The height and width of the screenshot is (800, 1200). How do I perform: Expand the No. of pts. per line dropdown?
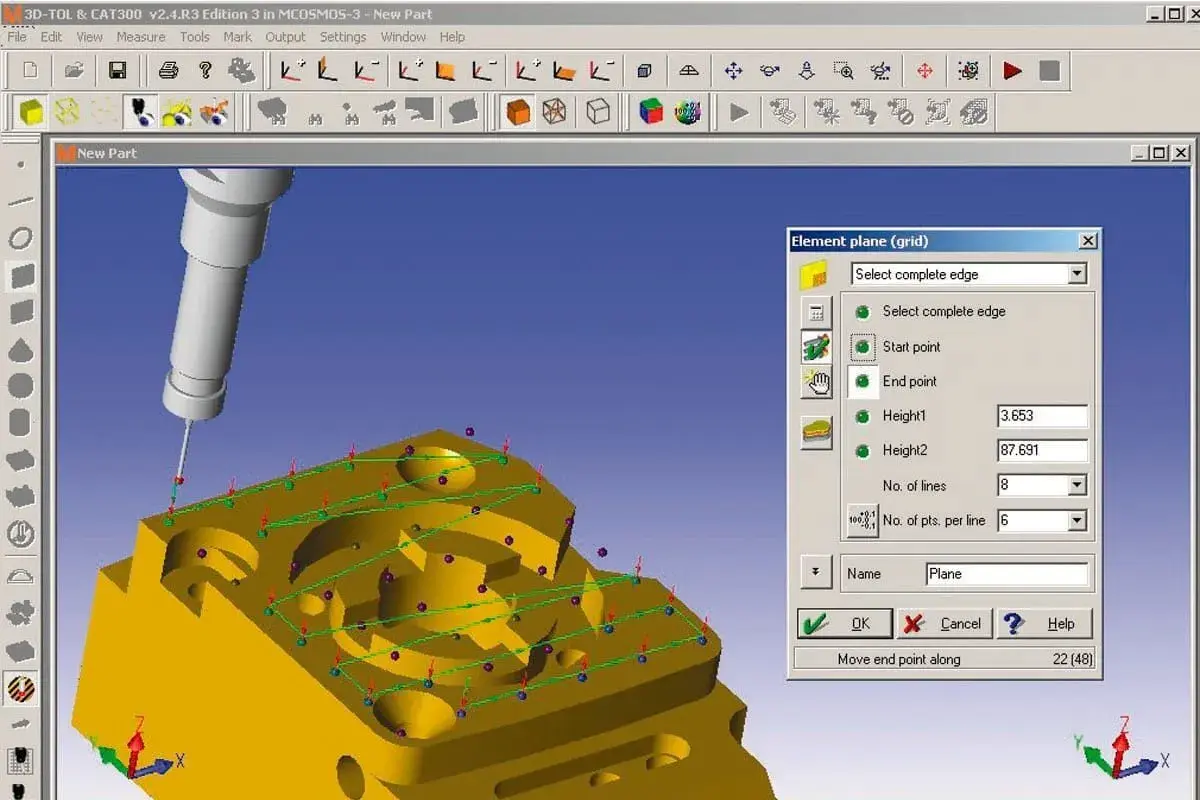(x=1078, y=520)
